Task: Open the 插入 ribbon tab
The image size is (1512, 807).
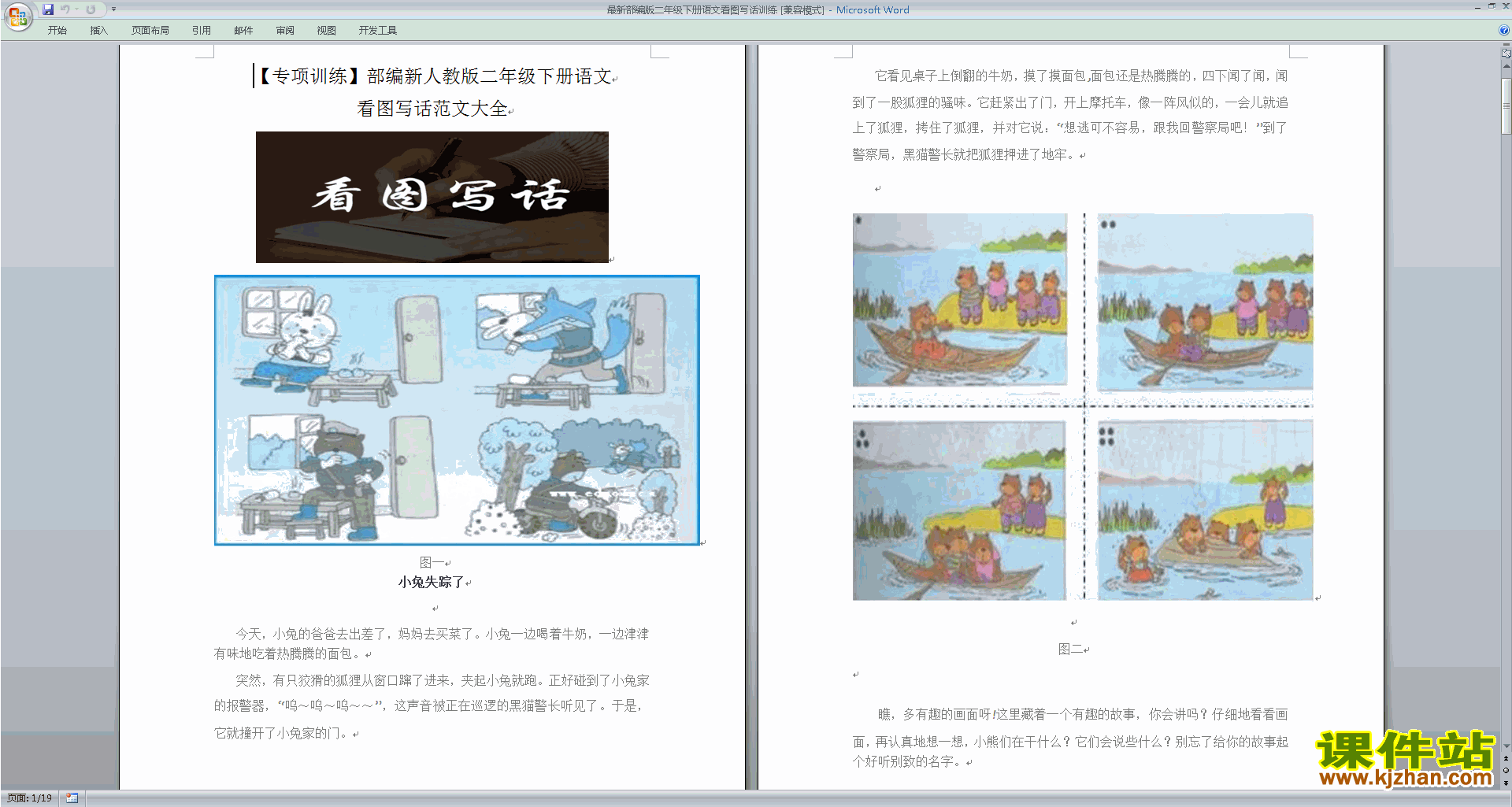Action: click(98, 30)
